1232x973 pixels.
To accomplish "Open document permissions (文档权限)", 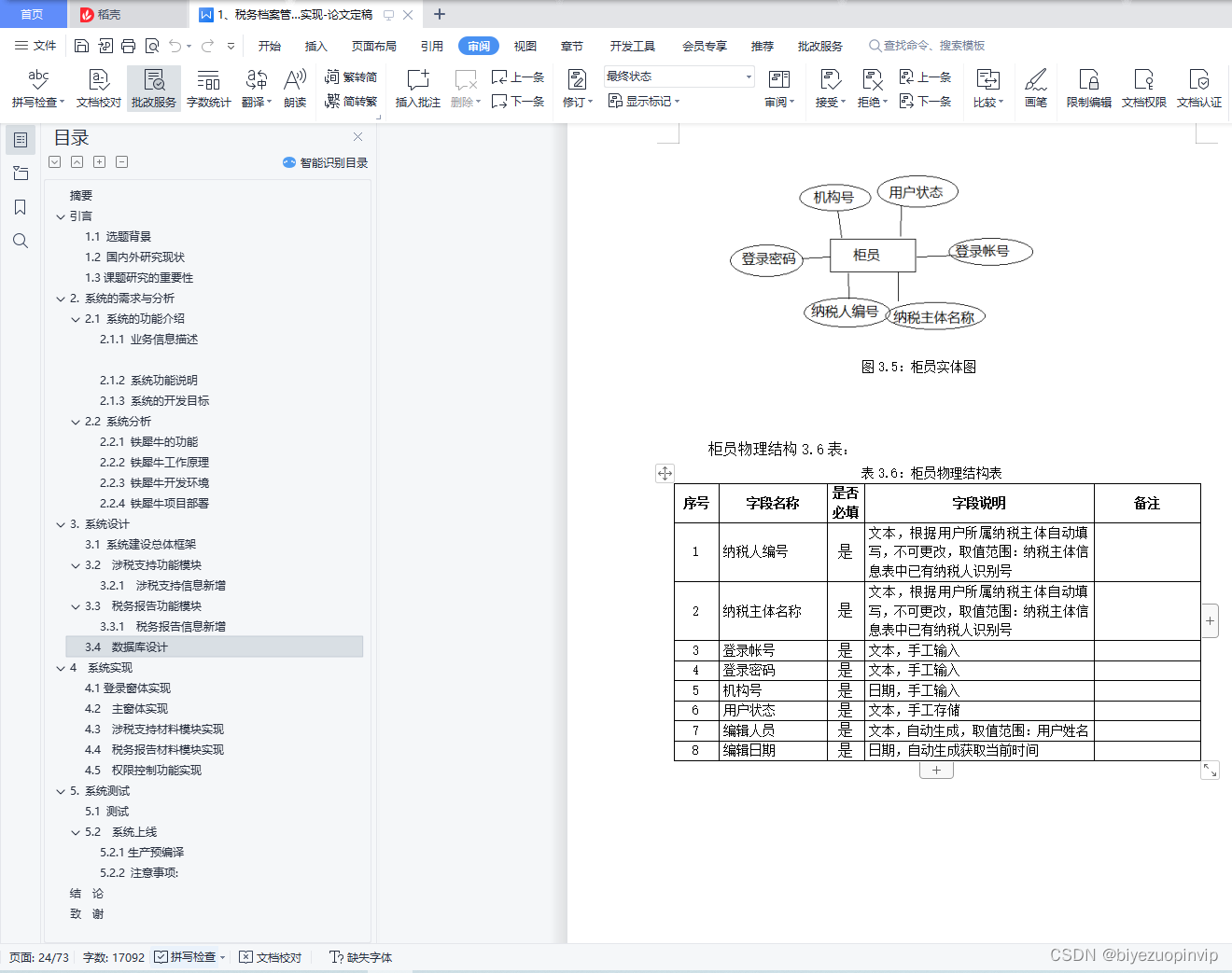I will click(x=1144, y=89).
